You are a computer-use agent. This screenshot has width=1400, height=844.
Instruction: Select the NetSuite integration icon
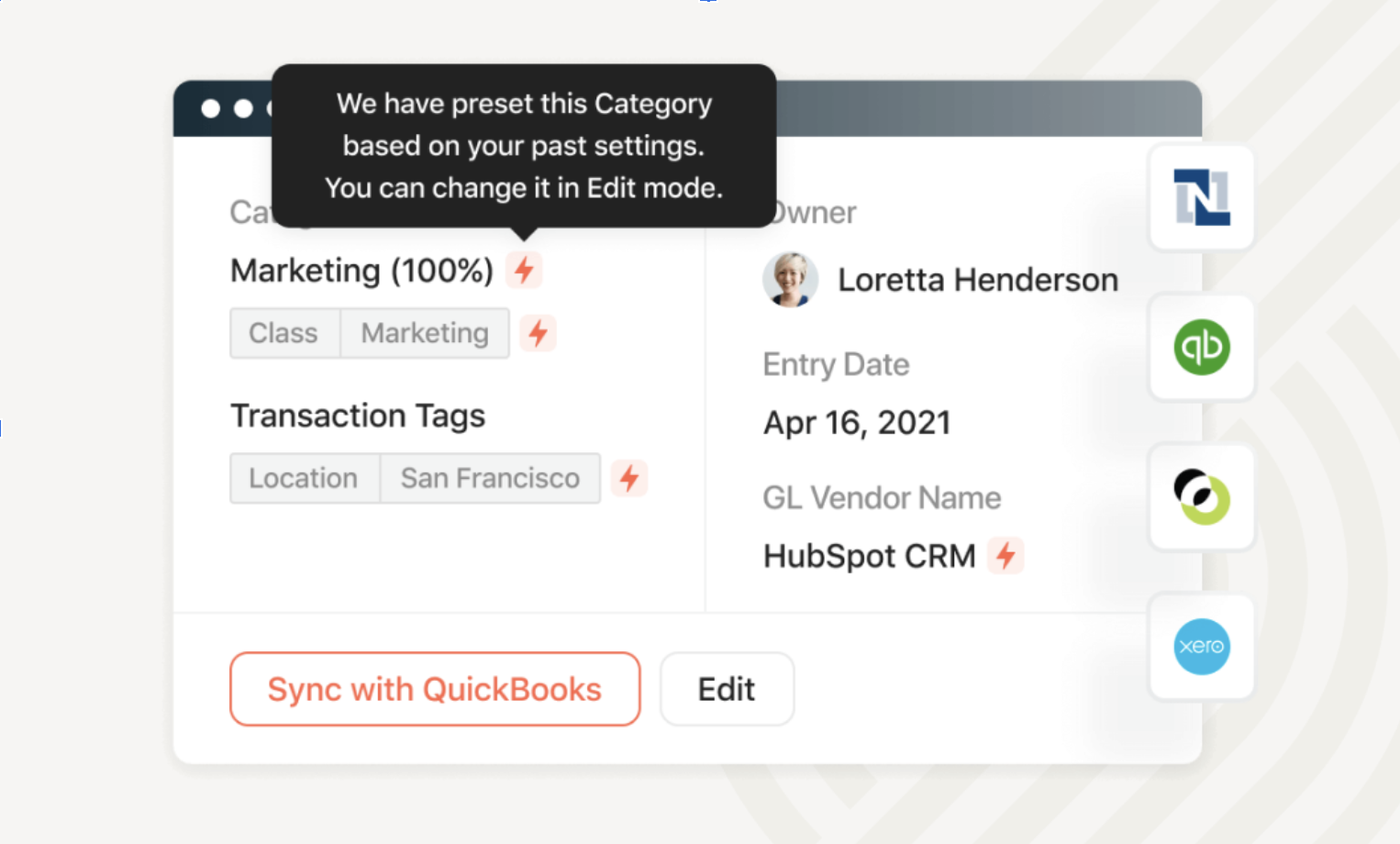click(x=1202, y=197)
